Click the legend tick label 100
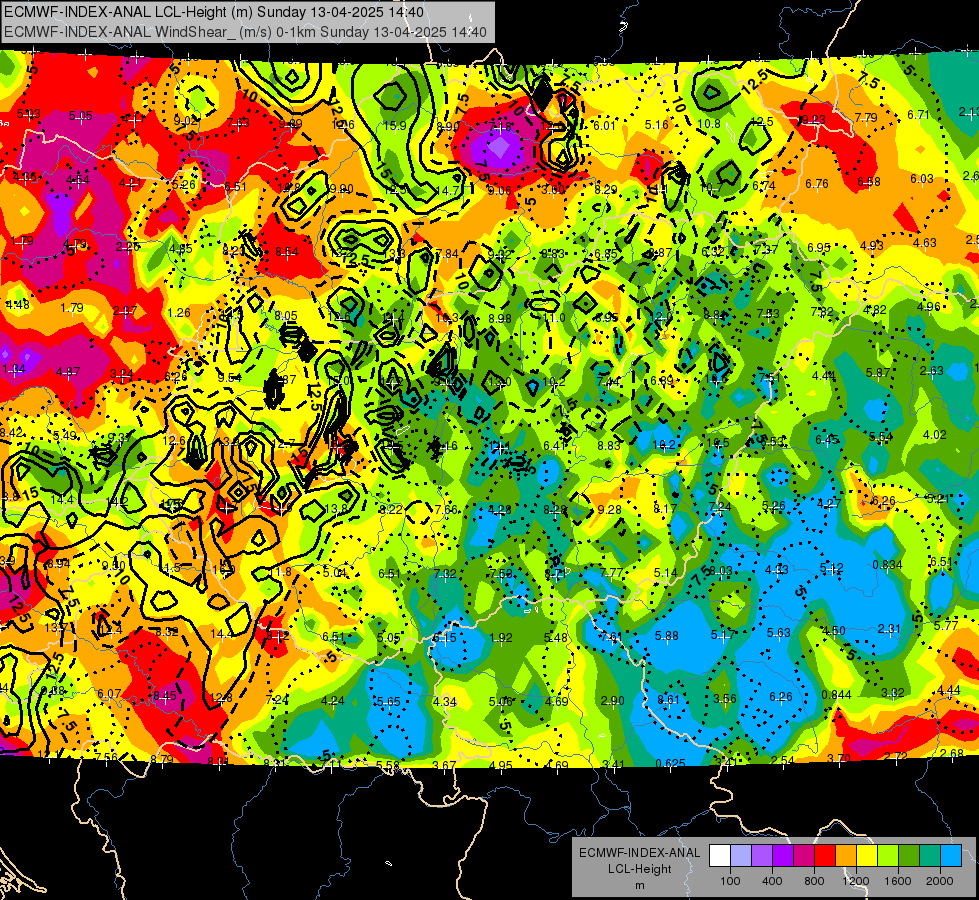The width and height of the screenshot is (979, 900). tap(730, 881)
